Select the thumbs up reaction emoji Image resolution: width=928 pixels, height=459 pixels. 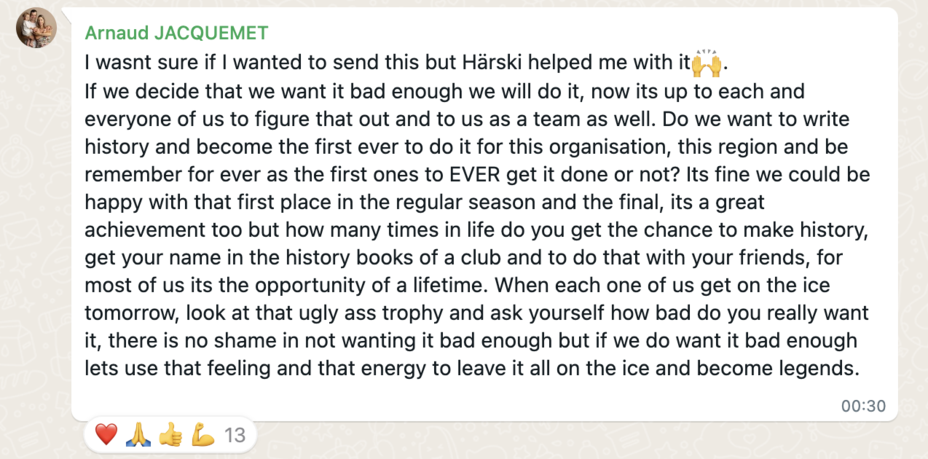pyautogui.click(x=170, y=435)
